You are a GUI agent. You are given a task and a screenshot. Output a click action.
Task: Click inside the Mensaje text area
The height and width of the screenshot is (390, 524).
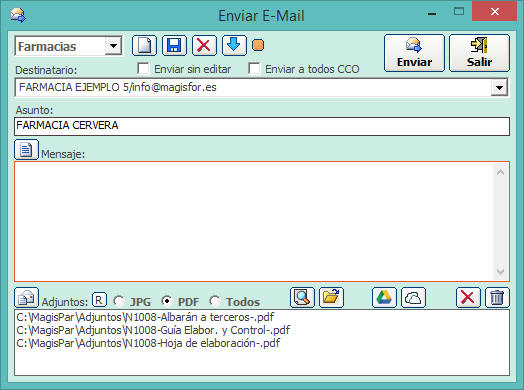tap(254, 222)
